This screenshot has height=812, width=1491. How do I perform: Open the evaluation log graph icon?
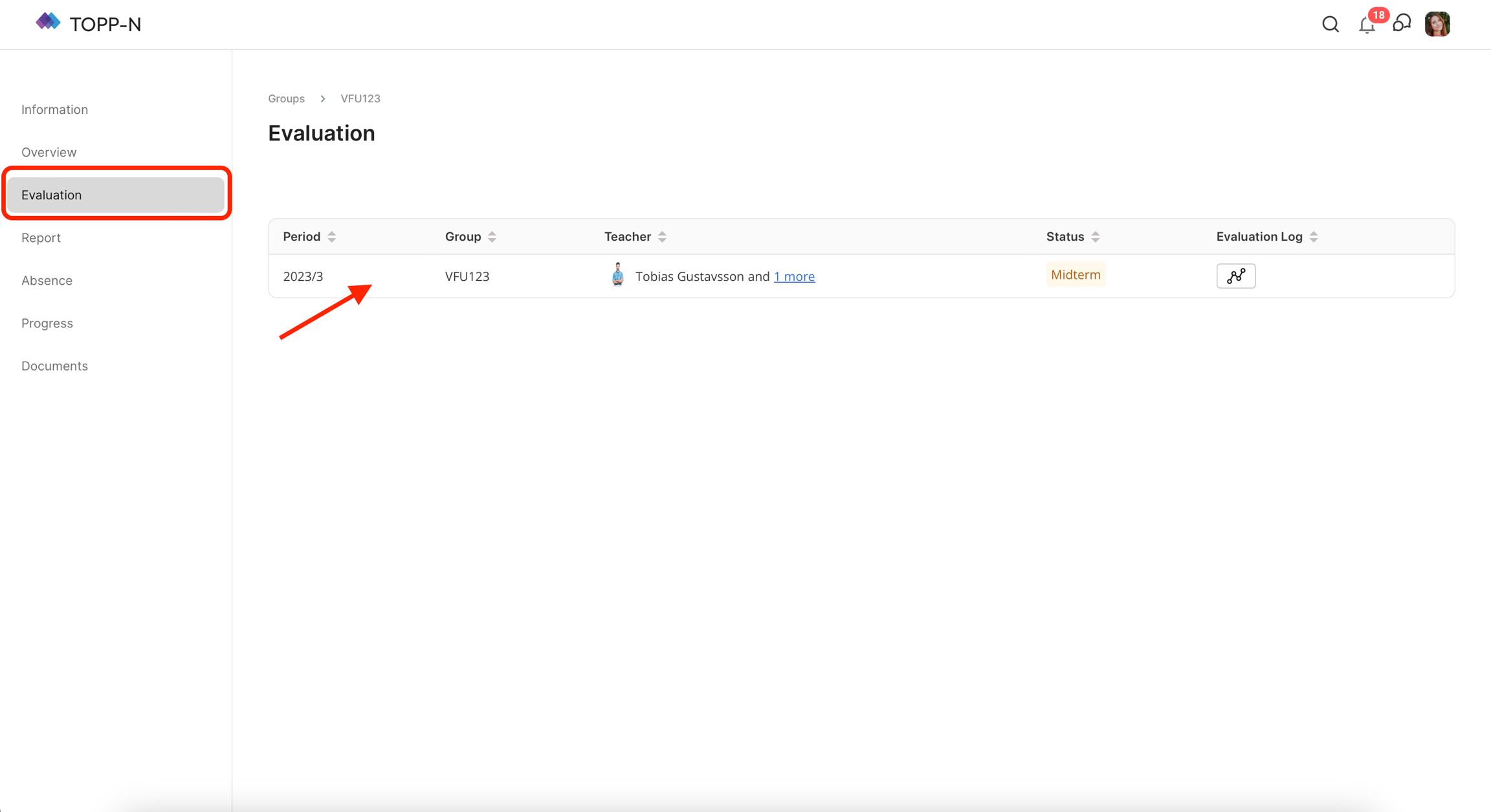1235,276
